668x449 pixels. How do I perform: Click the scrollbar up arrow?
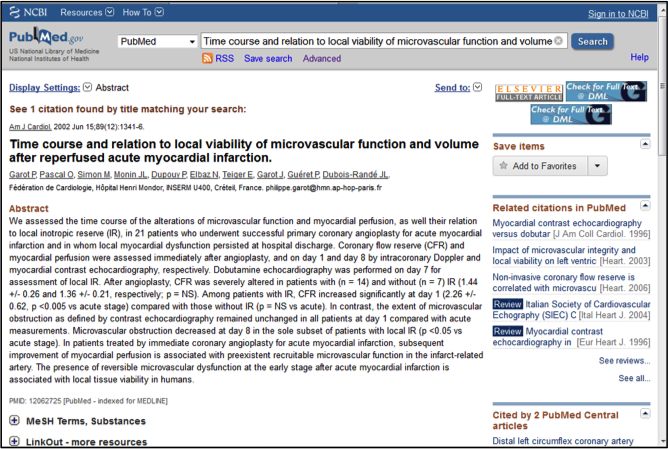pyautogui.click(x=662, y=10)
